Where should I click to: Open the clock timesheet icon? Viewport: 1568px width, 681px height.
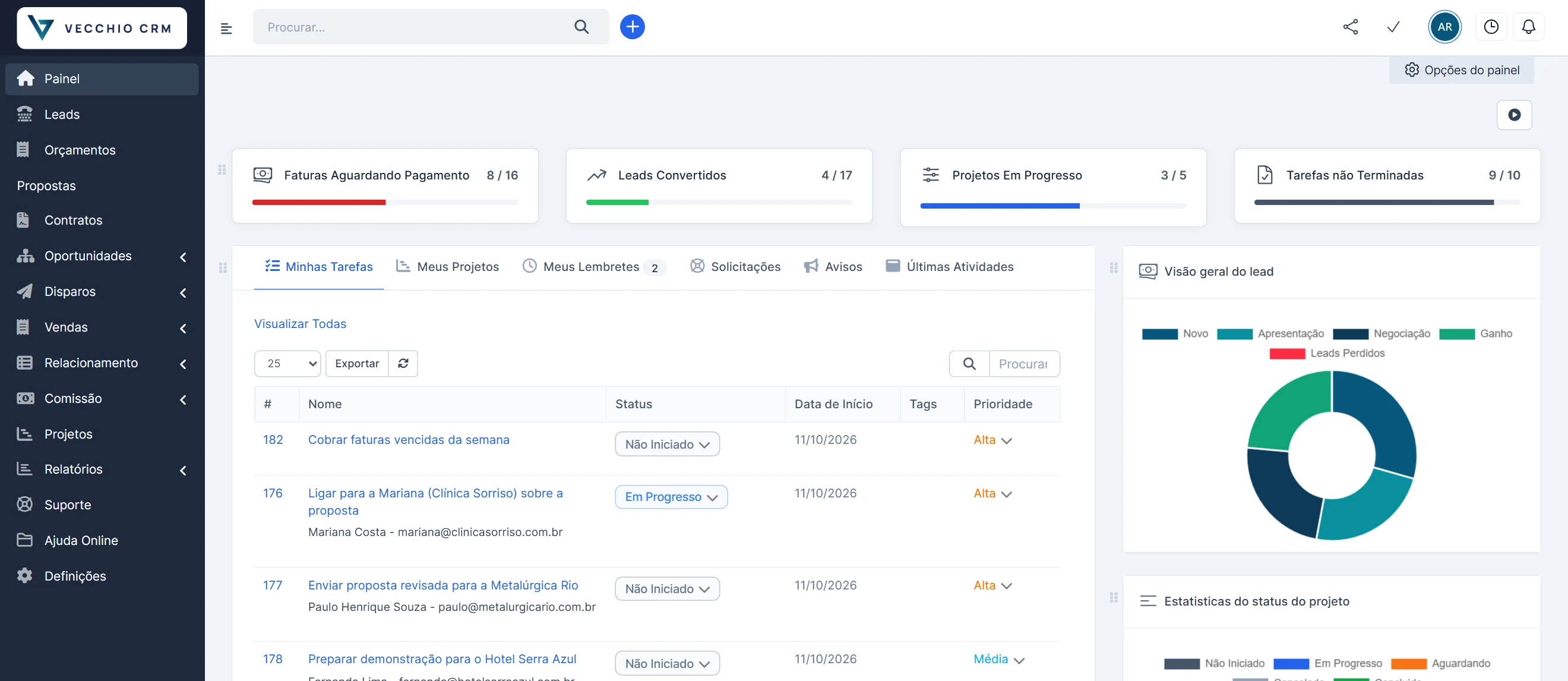(1491, 27)
